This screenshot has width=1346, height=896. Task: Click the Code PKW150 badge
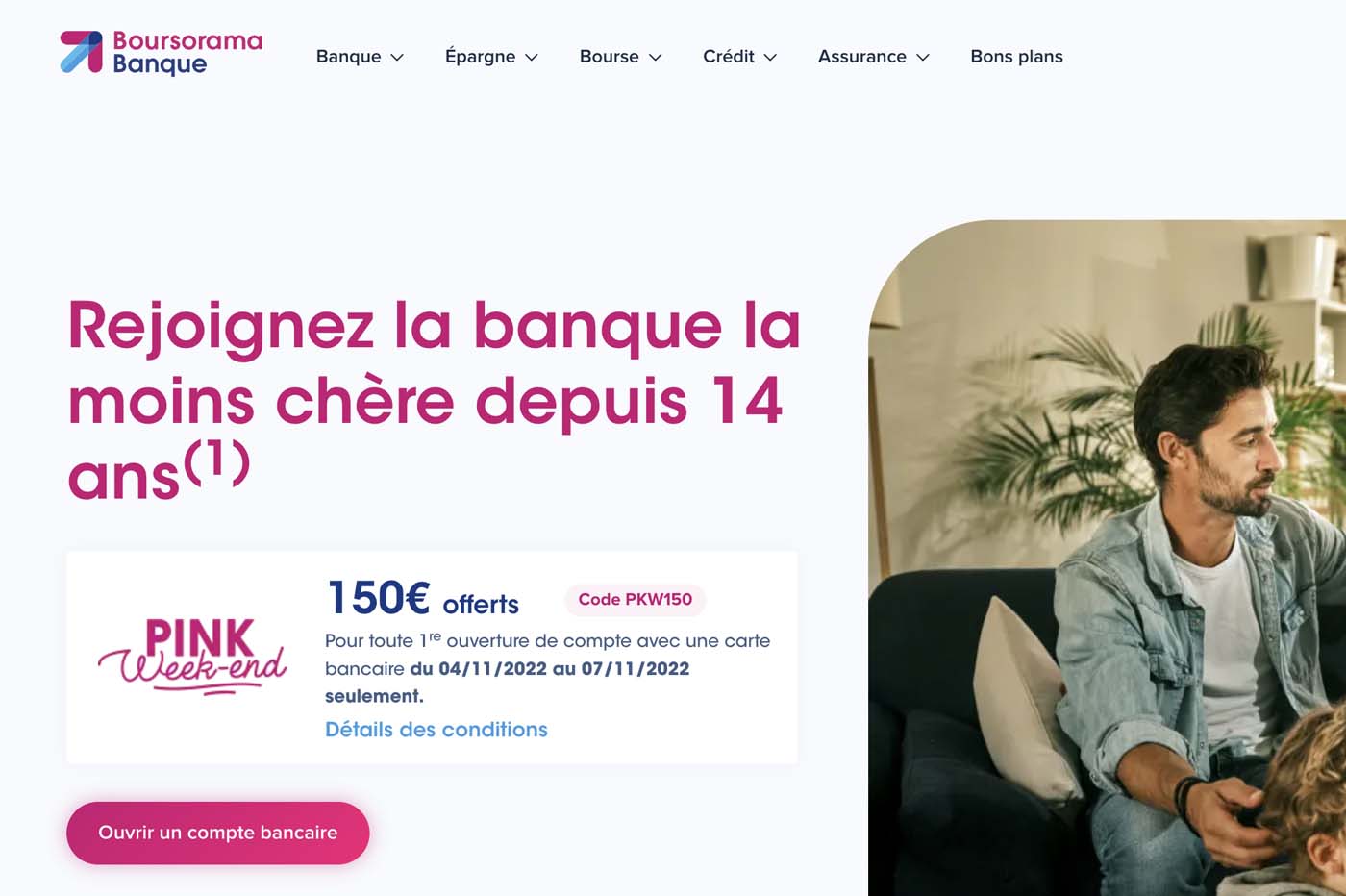coord(636,600)
